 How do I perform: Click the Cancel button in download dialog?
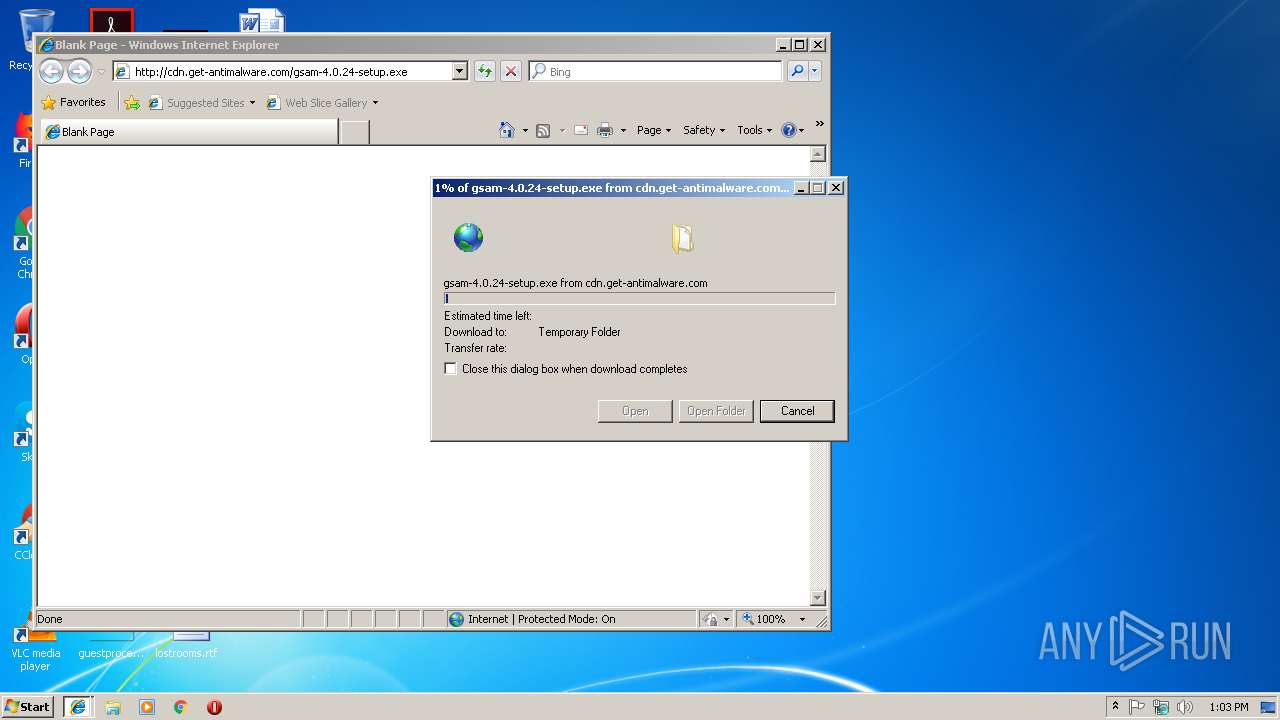[797, 411]
